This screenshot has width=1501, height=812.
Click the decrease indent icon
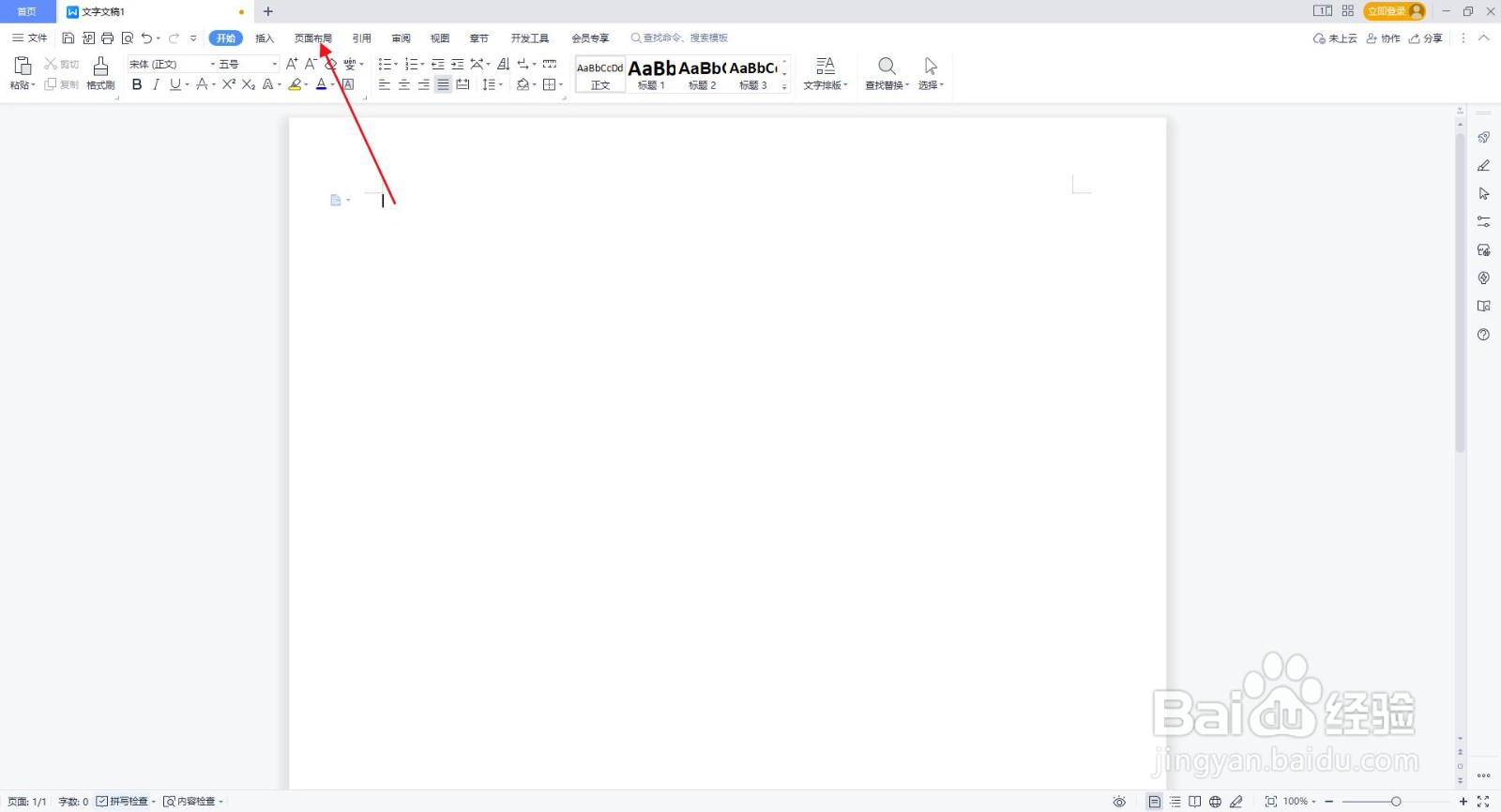coord(437,64)
